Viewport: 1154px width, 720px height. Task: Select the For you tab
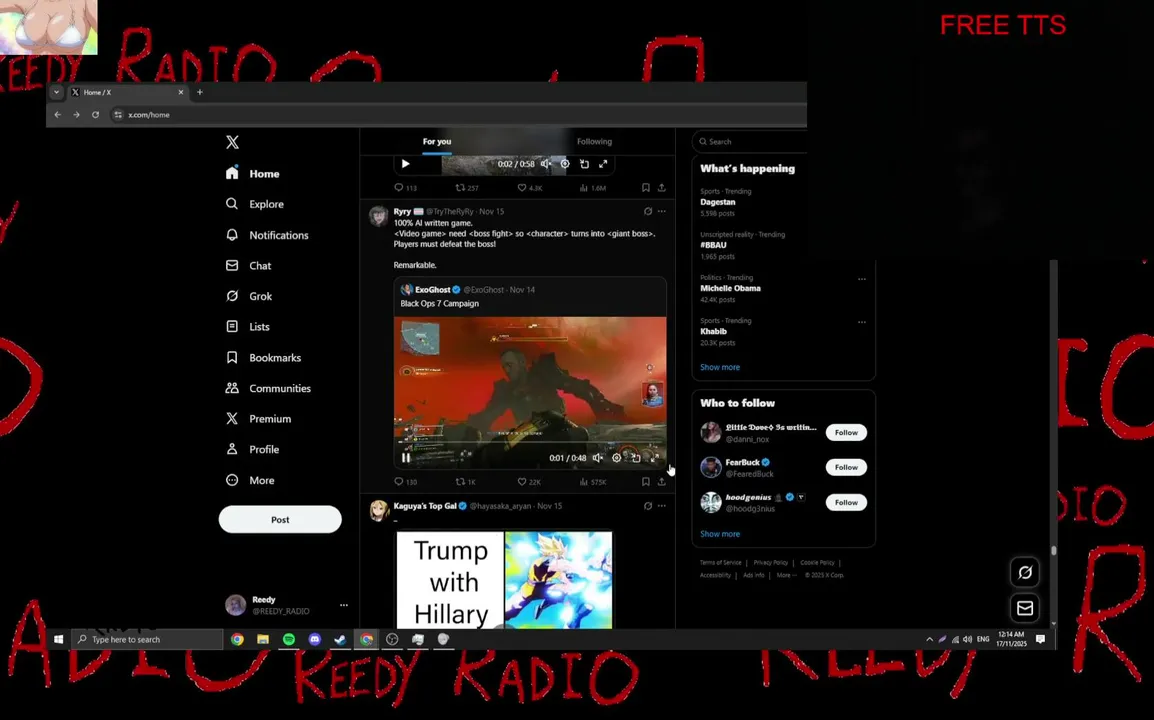(x=437, y=141)
